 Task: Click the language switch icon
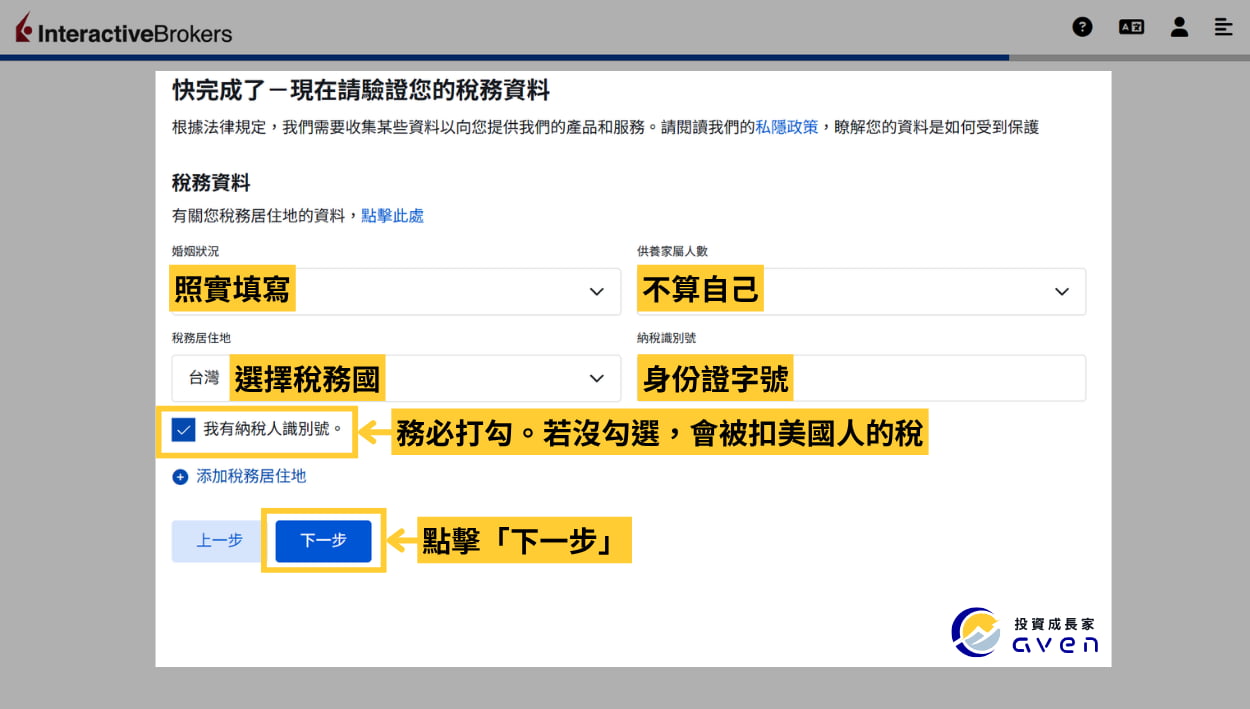(1131, 27)
